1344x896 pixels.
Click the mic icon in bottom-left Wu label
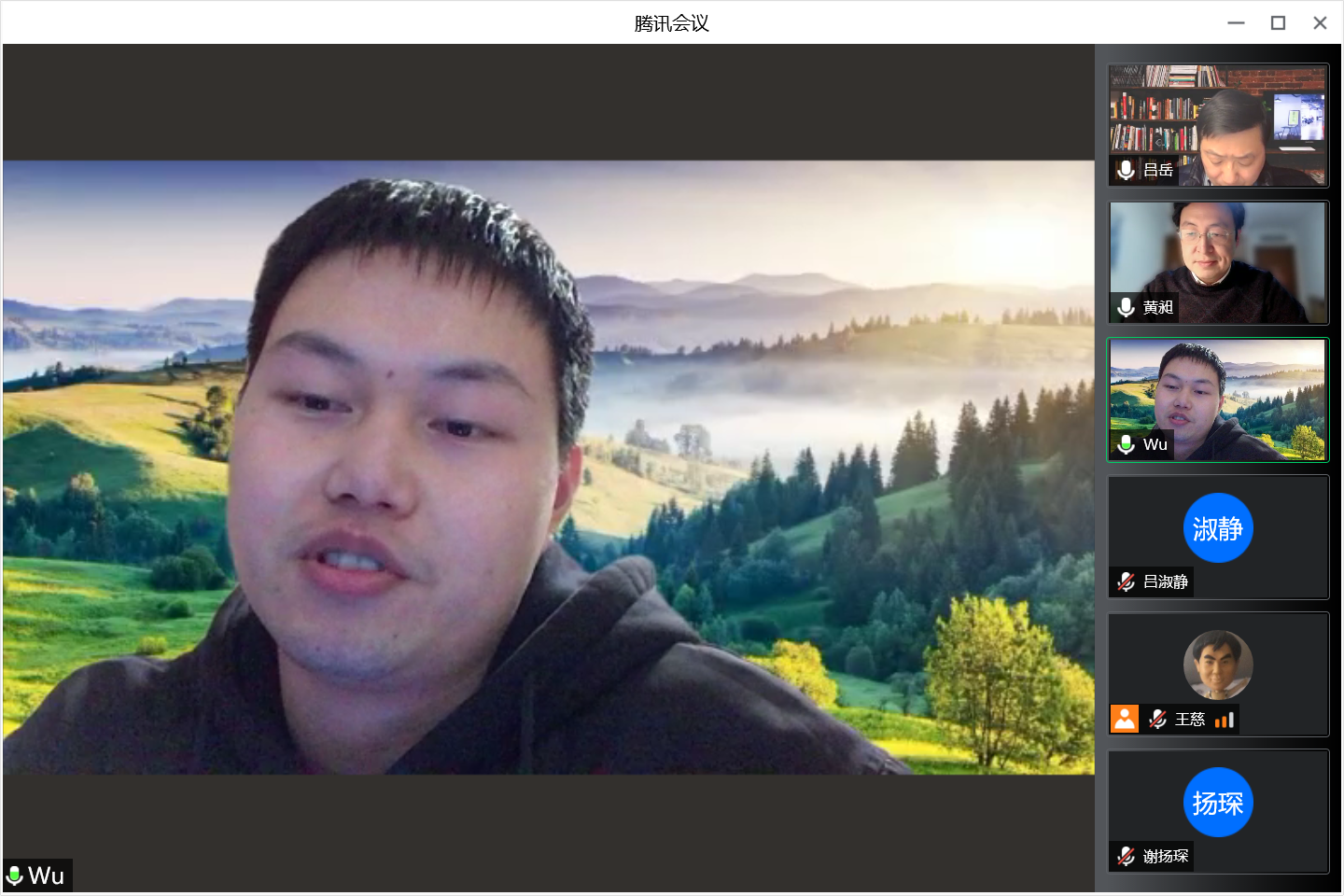coord(15,875)
